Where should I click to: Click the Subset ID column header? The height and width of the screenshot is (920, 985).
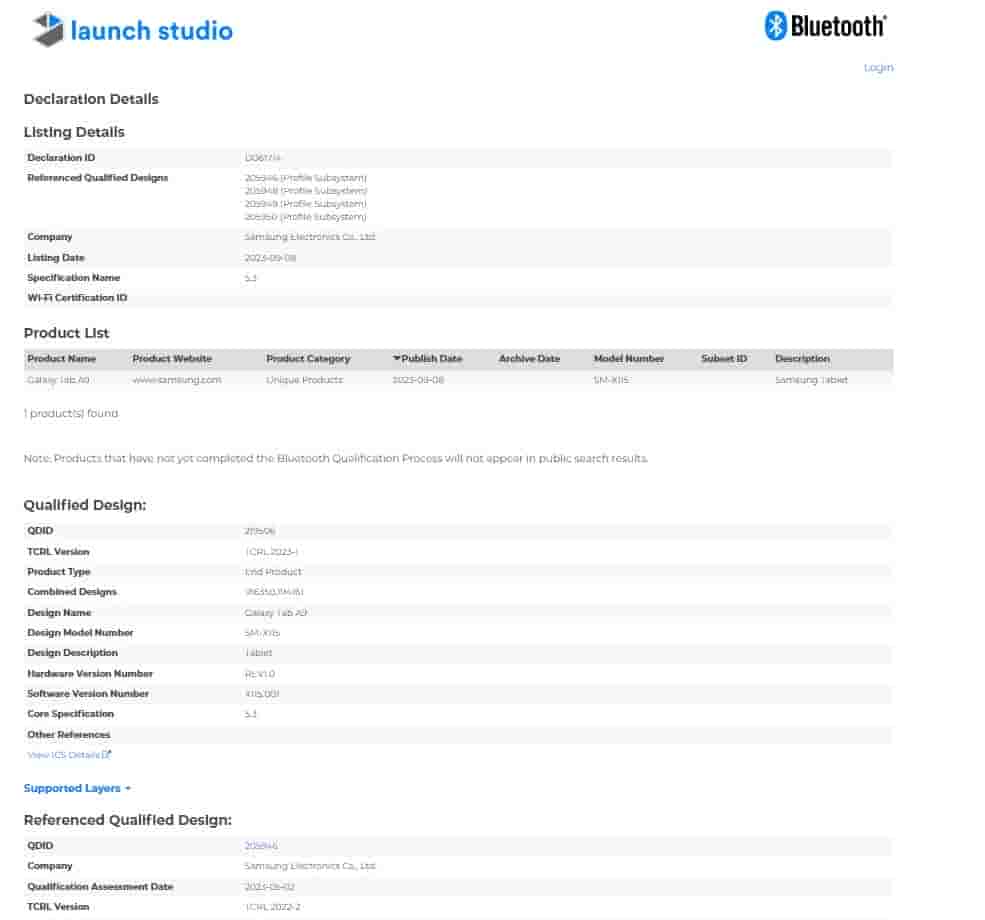coord(724,359)
